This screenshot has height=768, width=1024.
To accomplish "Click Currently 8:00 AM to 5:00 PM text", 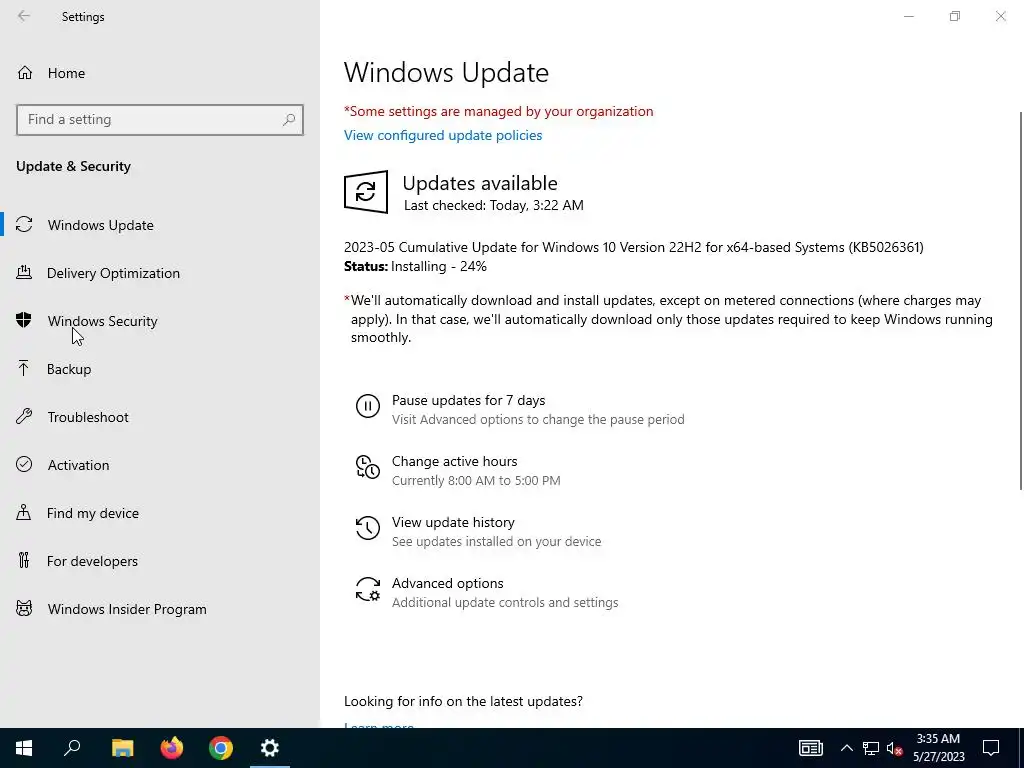I will pos(476,480).
